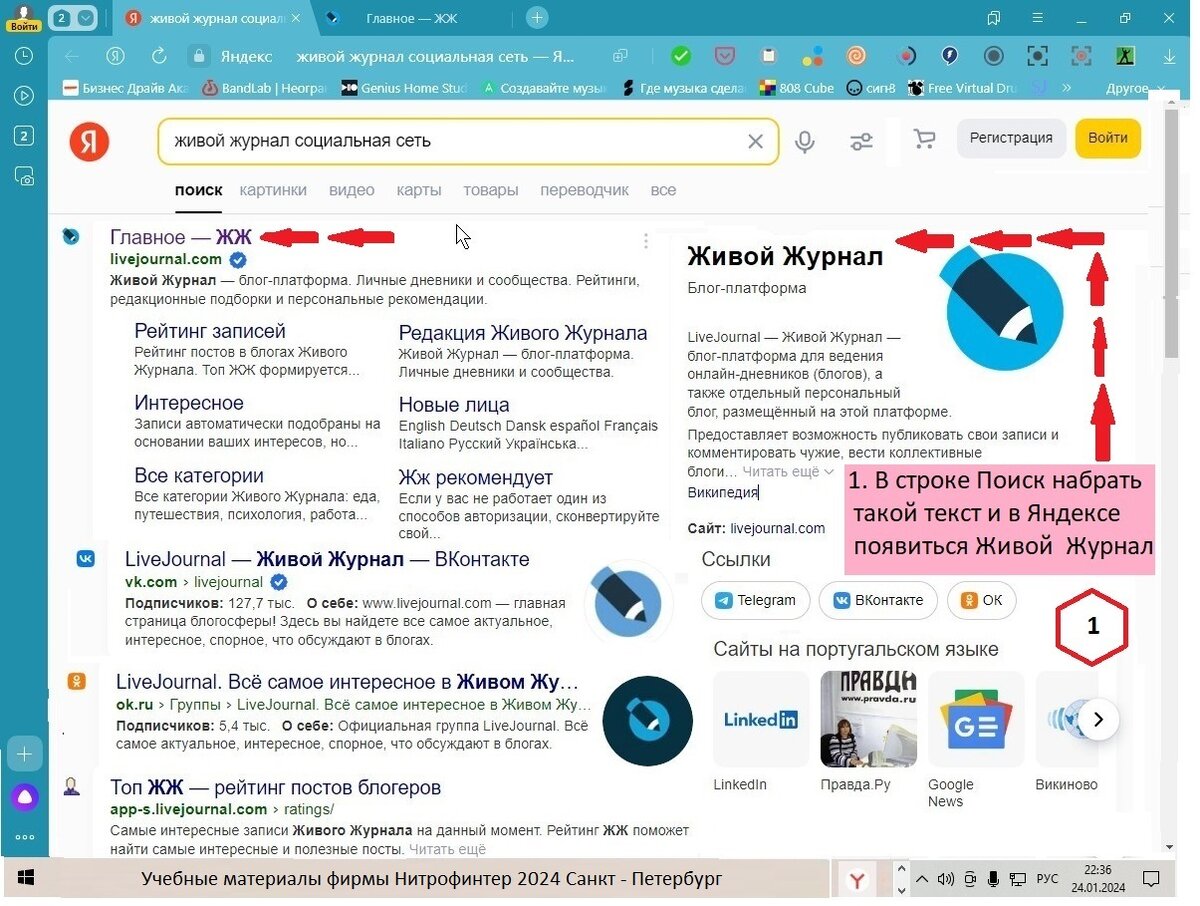Switch to tab Главное — ЖЖ
Image resolution: width=1200 pixels, height=906 pixels.
coord(410,18)
